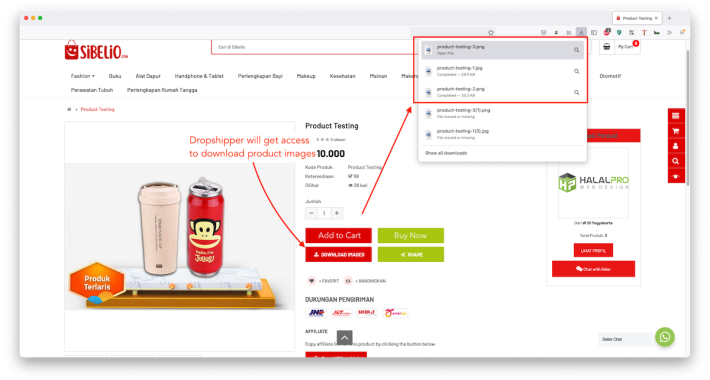Open Perawatan Tubuh category
710x380 pixels.
(x=92, y=90)
